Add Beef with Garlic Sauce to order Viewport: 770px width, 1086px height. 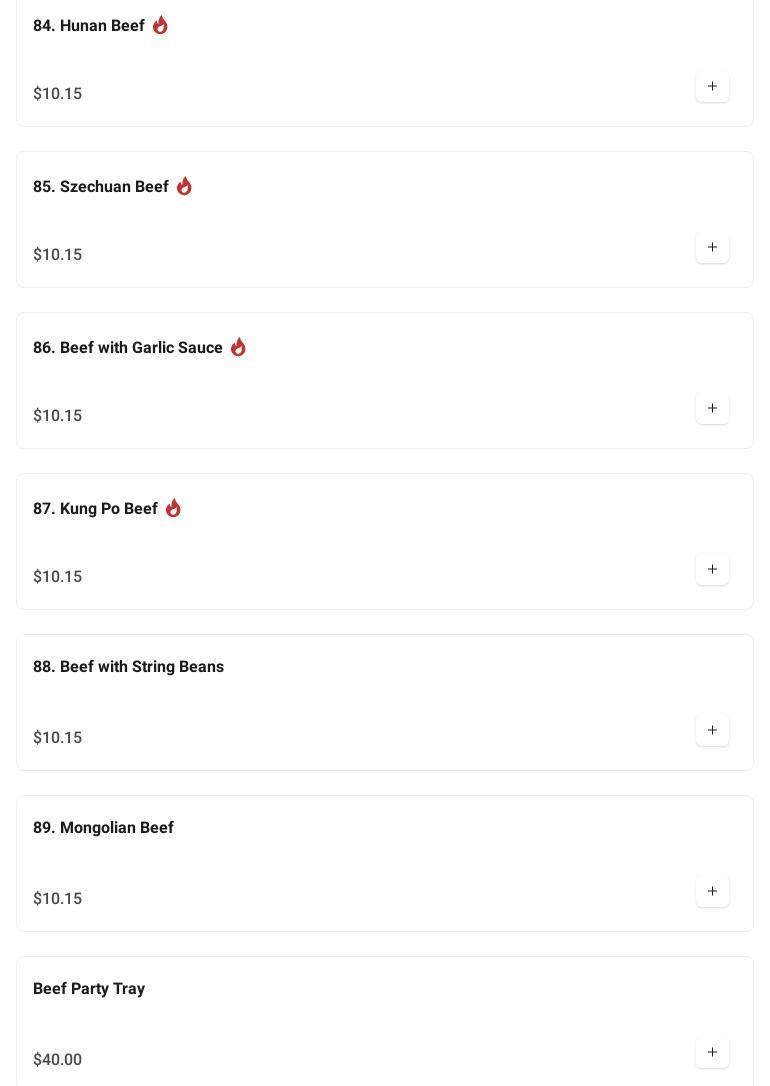pos(712,409)
